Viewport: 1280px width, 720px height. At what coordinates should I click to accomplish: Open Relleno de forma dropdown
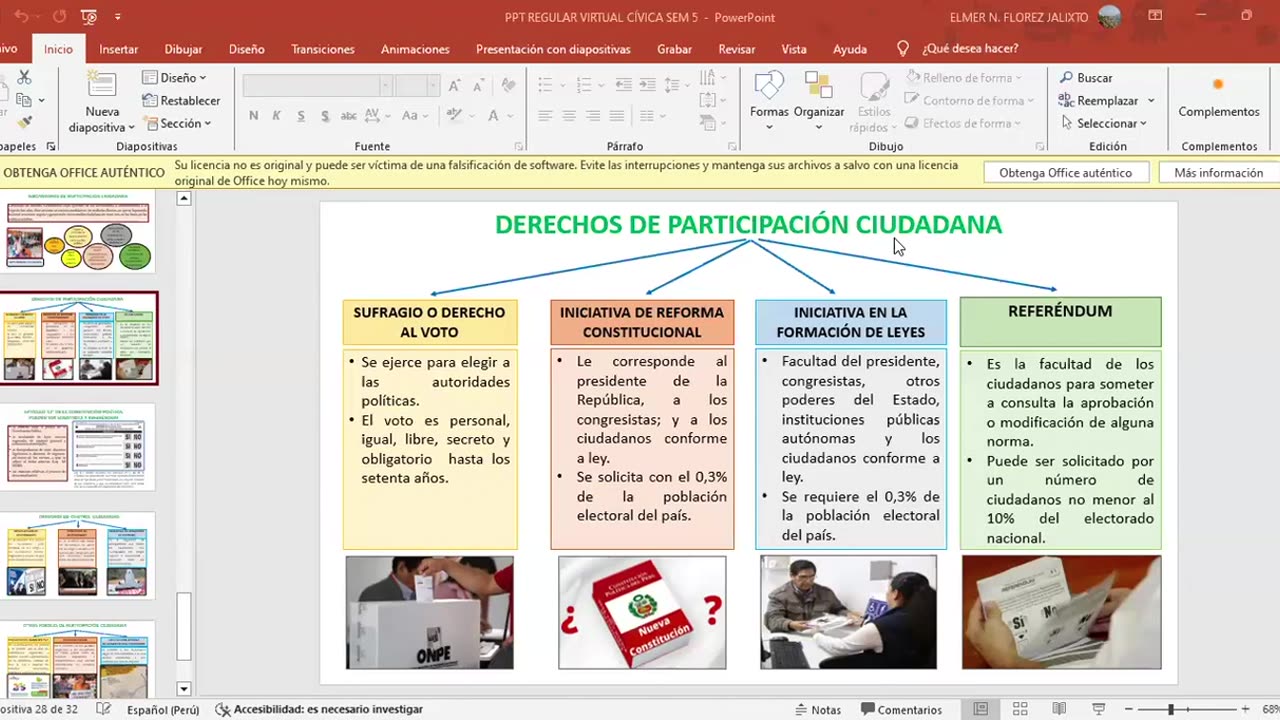coord(964,78)
